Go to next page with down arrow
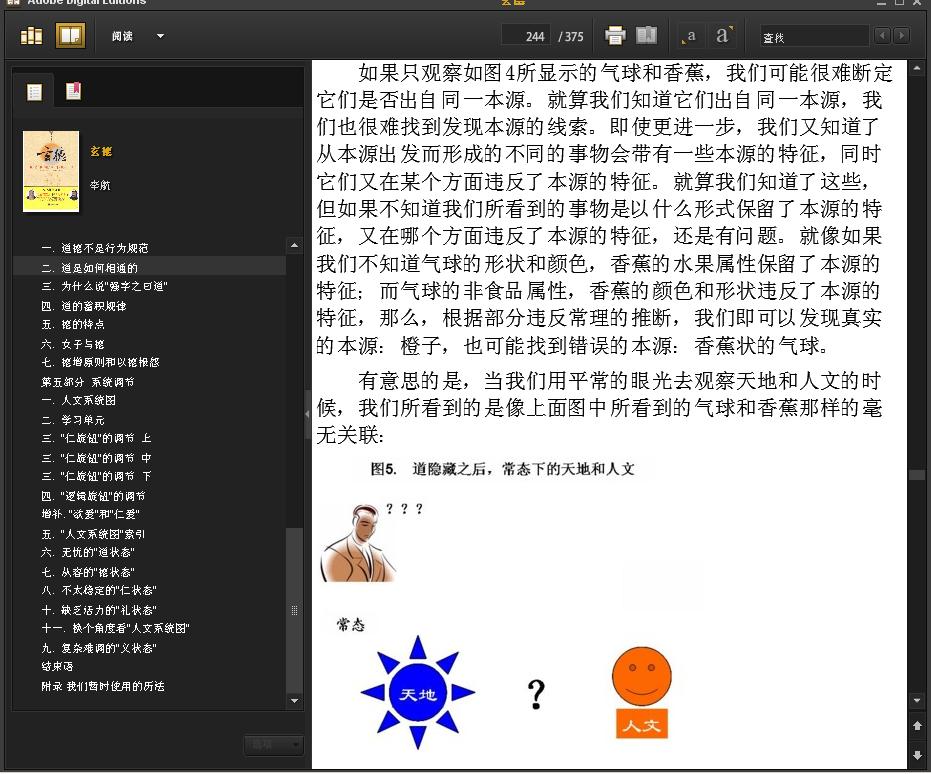This screenshot has height=774, width=931. pos(917,755)
